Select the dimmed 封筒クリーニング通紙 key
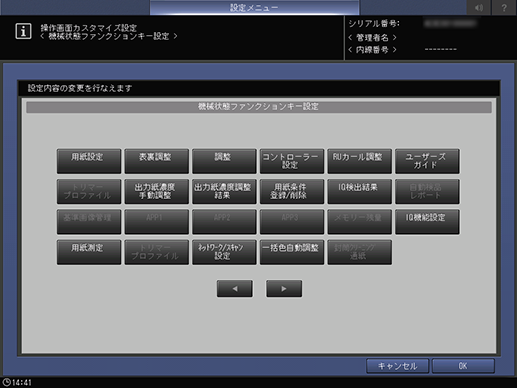The image size is (517, 388). [360, 252]
